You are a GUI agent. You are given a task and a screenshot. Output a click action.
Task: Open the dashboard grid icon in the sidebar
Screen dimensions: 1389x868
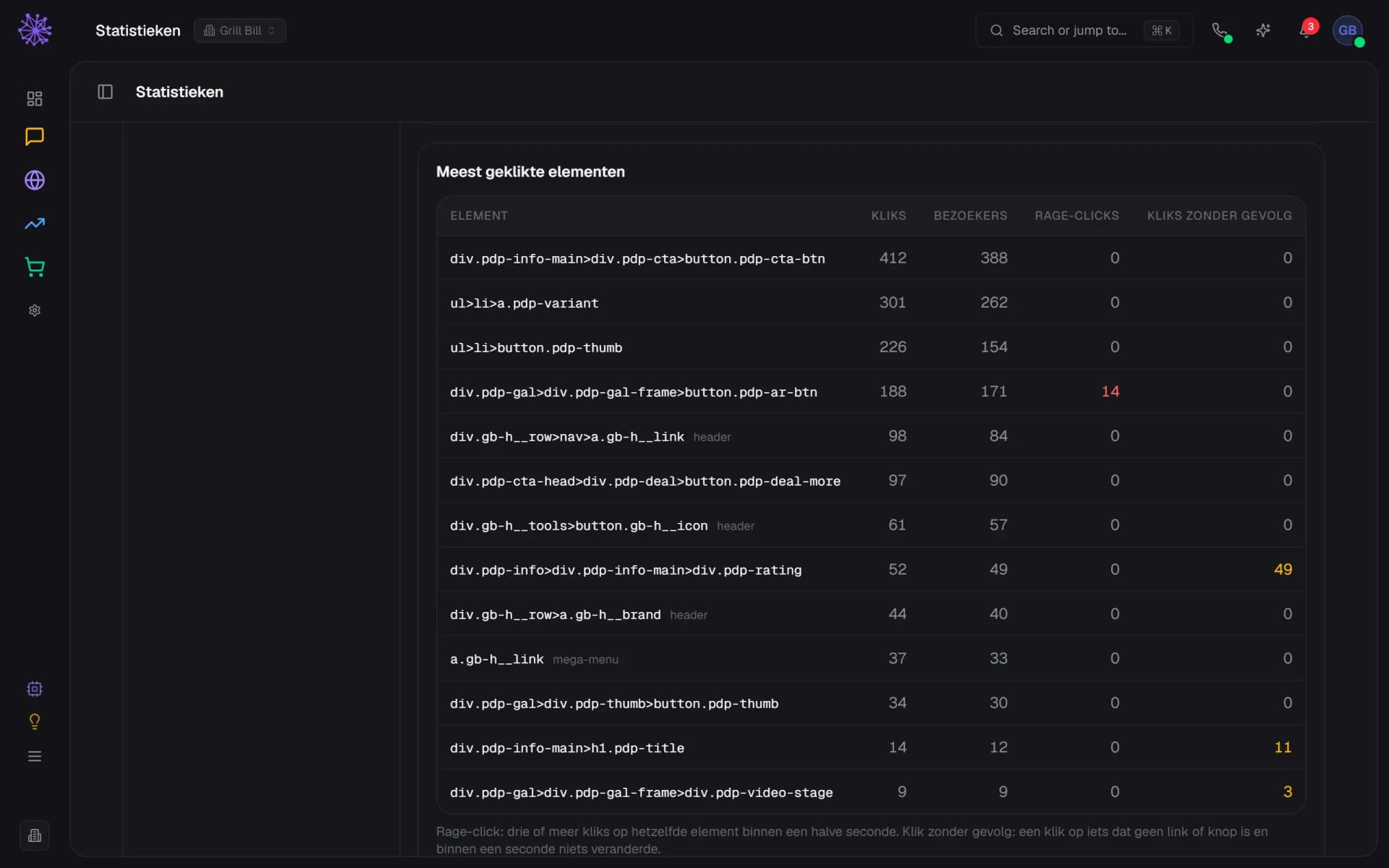tap(35, 98)
